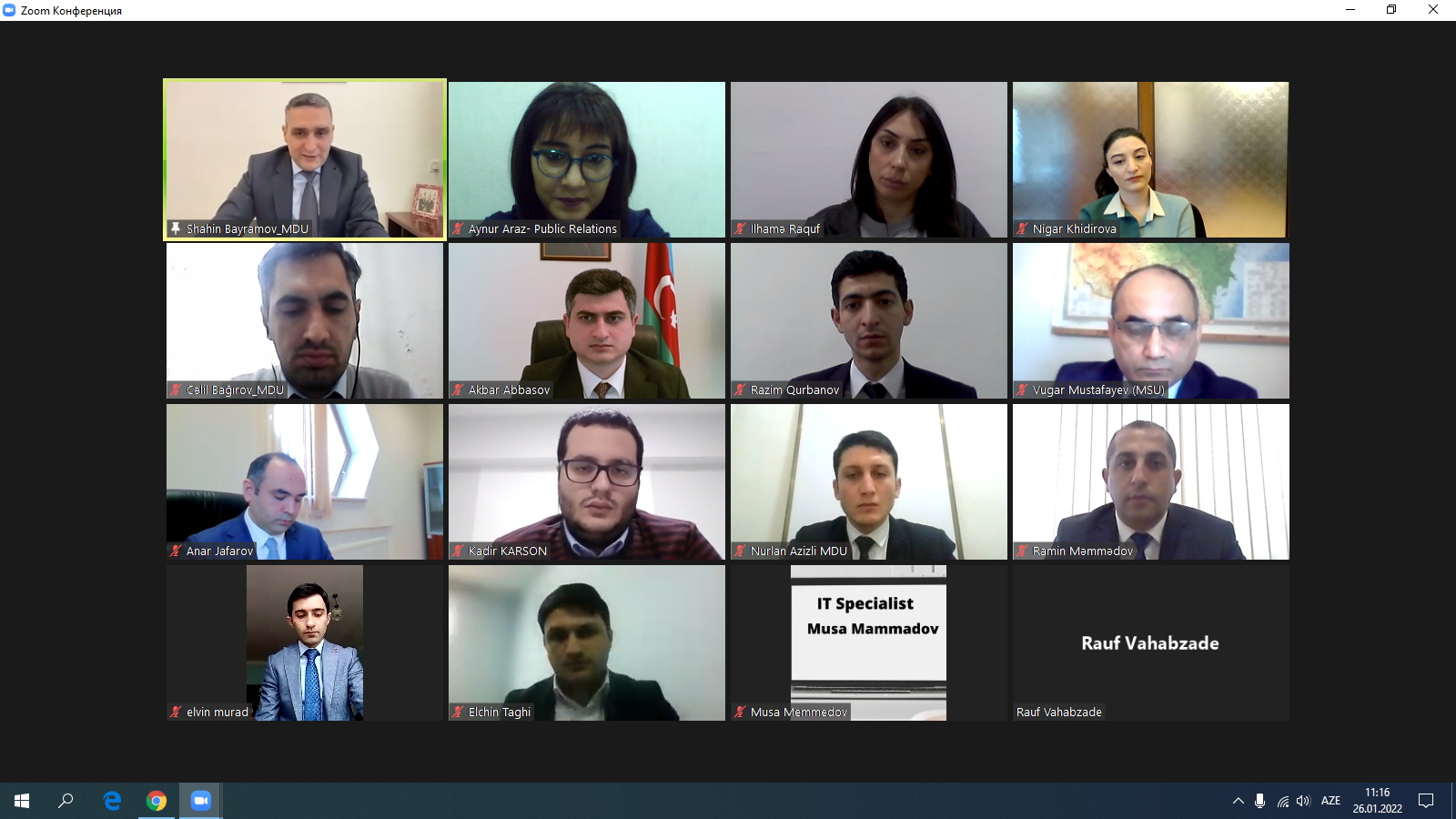The image size is (1456, 819).
Task: Click the Zoom icon in the taskbar
Action: [200, 801]
